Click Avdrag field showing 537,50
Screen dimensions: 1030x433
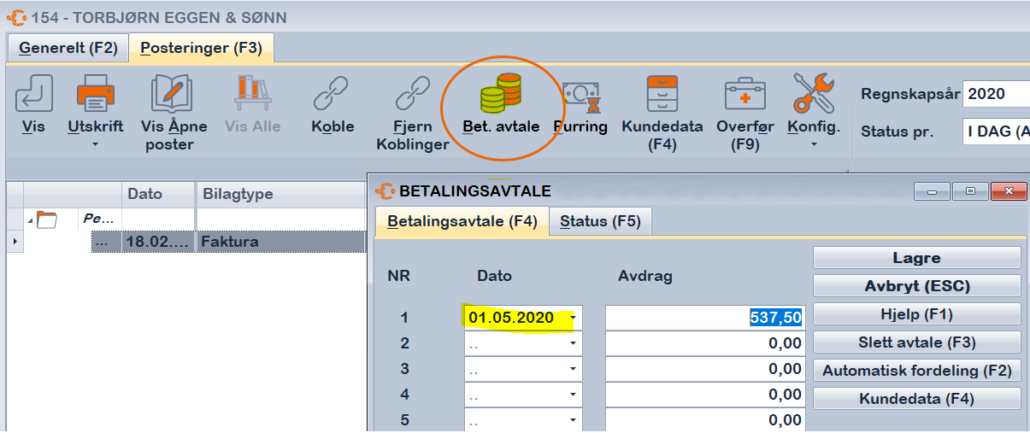[705, 318]
